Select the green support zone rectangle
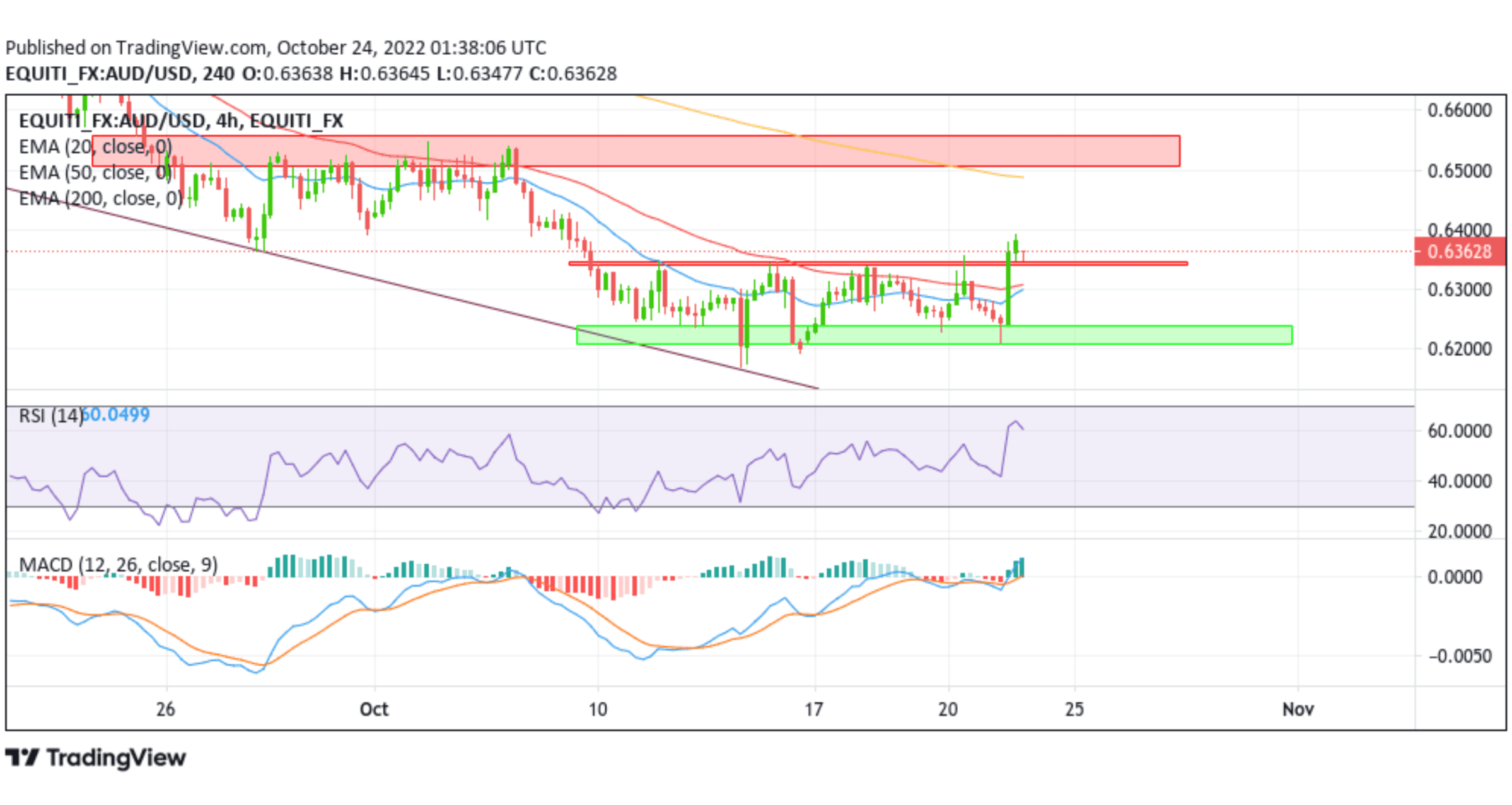Viewport: 1512px width, 805px height. pyautogui.click(x=934, y=335)
